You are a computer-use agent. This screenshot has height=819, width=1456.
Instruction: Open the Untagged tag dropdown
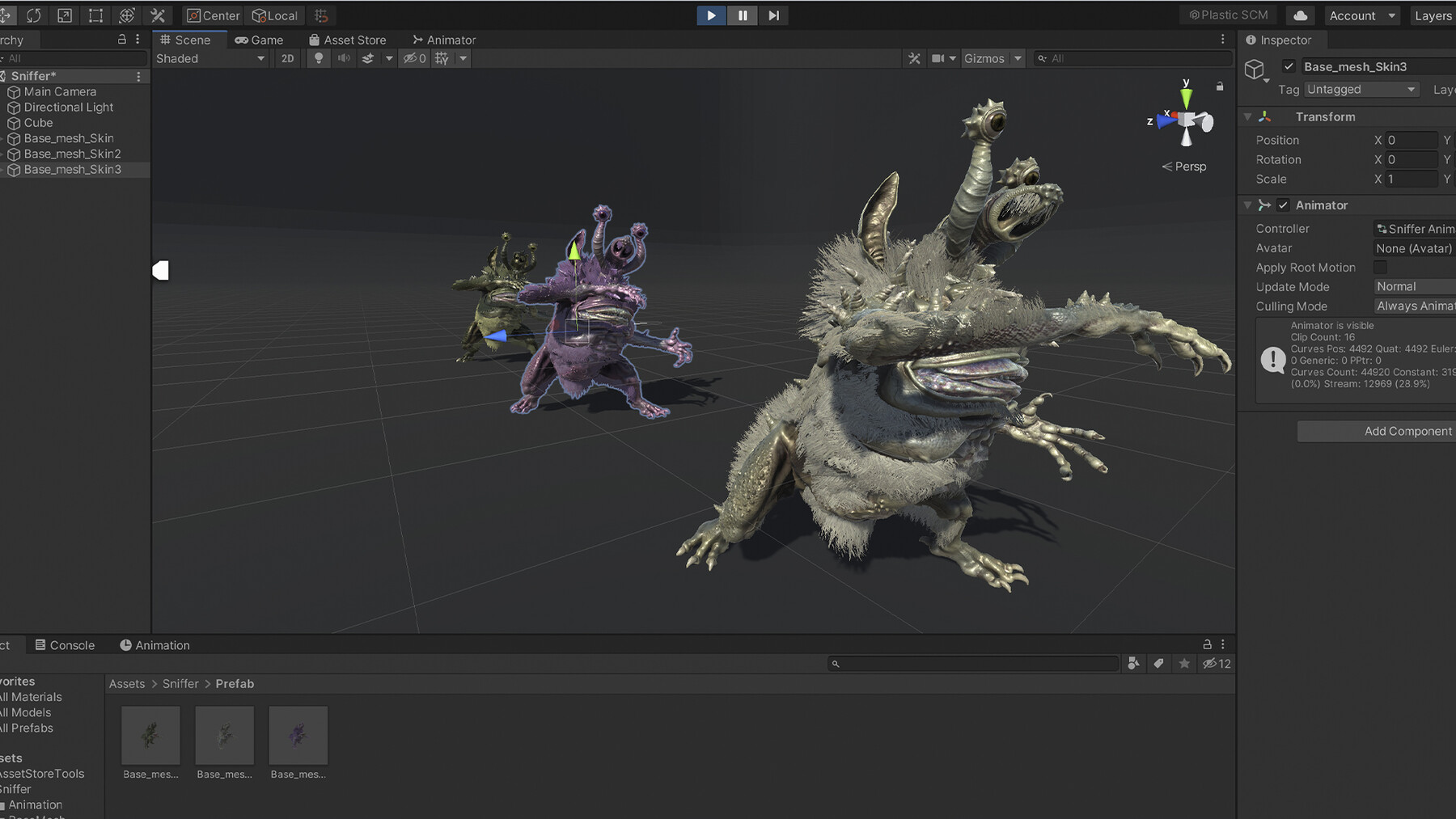point(1361,89)
